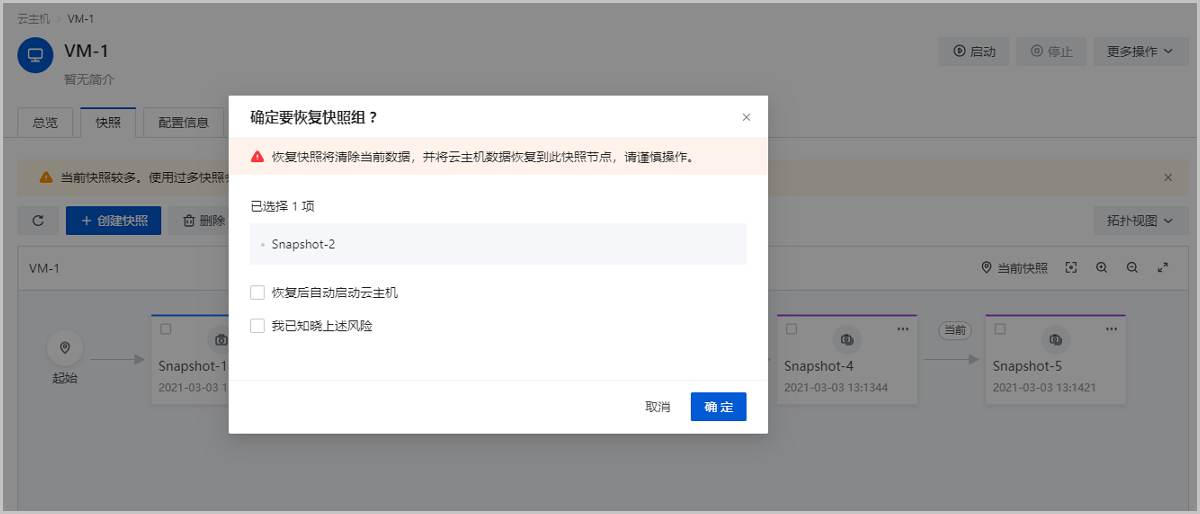Open the 拓扑视图 view selector
The height and width of the screenshot is (514, 1200).
(x=1140, y=221)
